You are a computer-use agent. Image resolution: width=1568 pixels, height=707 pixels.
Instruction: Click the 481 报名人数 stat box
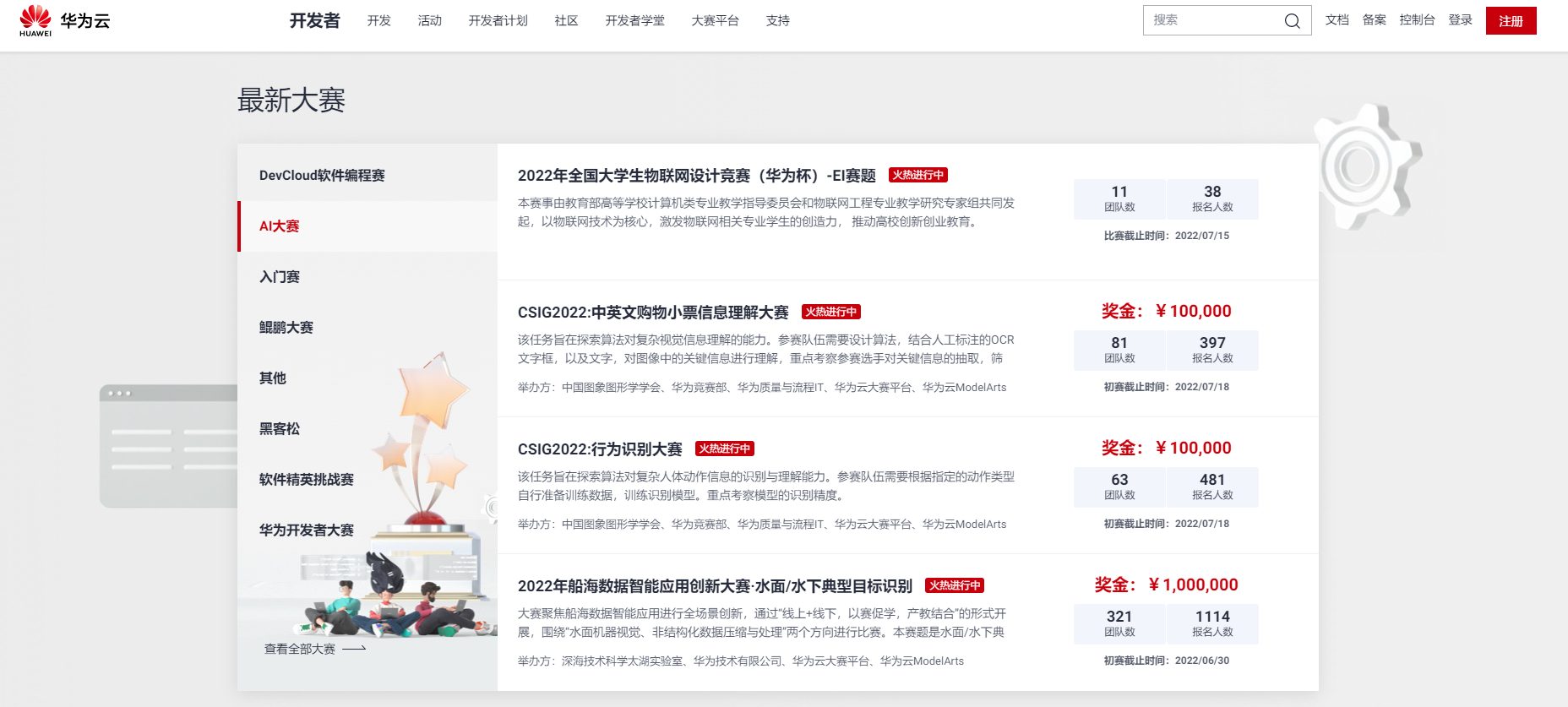(1212, 487)
